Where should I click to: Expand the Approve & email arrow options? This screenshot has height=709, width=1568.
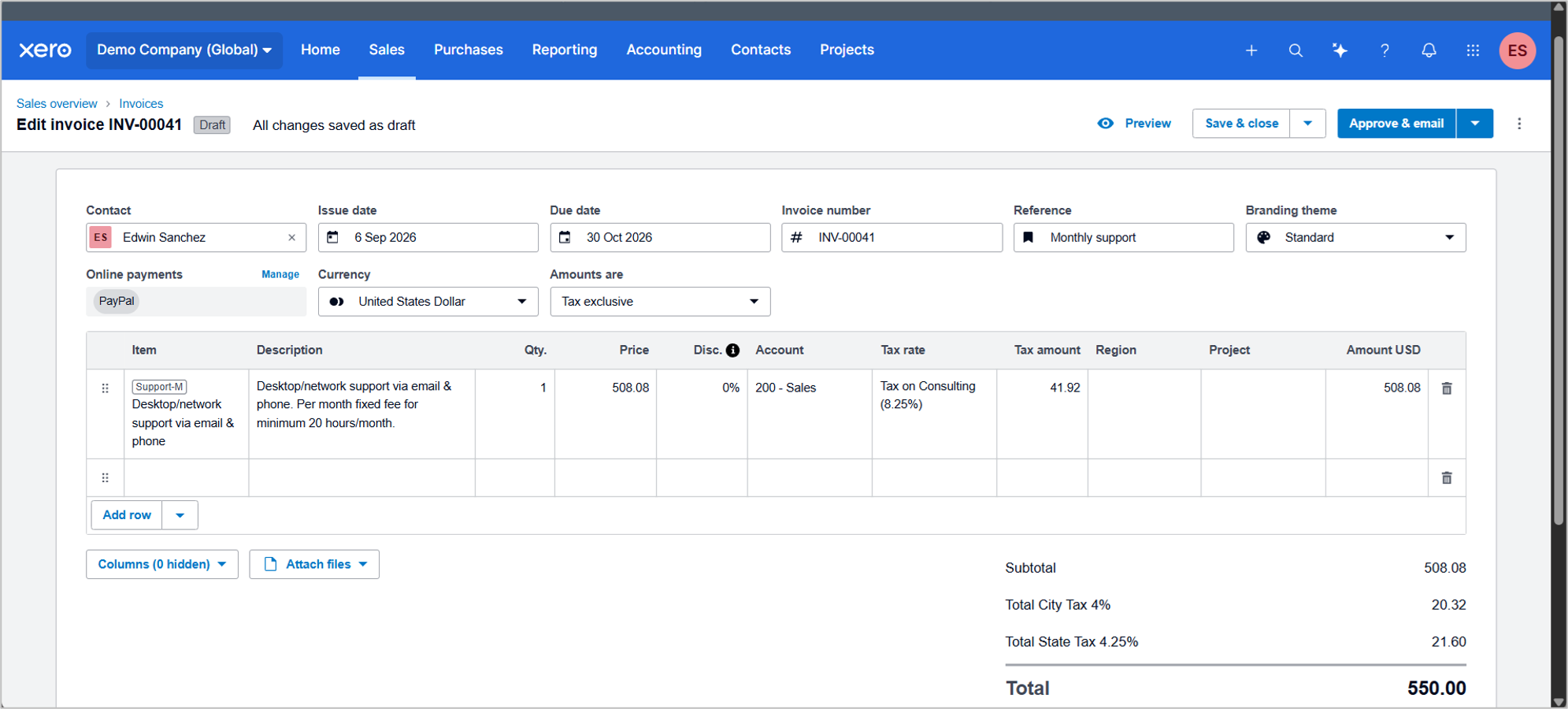(1475, 124)
